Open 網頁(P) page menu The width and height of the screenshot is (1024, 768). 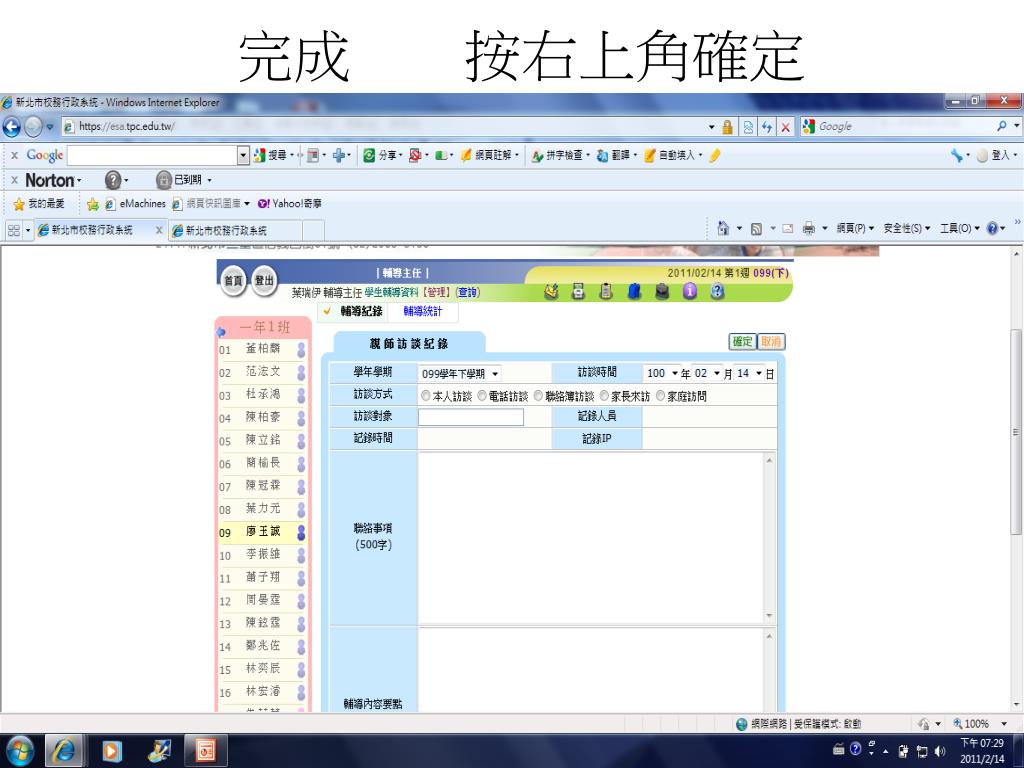click(855, 228)
